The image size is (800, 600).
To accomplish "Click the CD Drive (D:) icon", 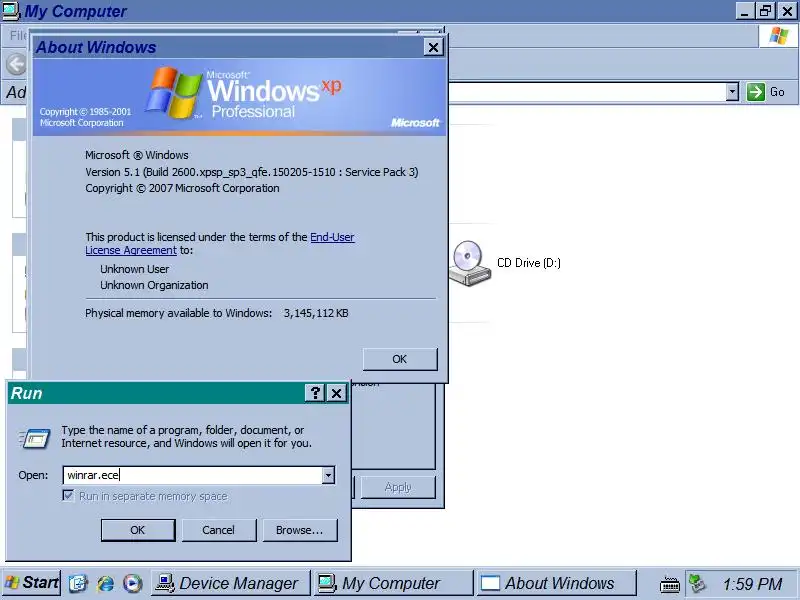I will (x=470, y=263).
